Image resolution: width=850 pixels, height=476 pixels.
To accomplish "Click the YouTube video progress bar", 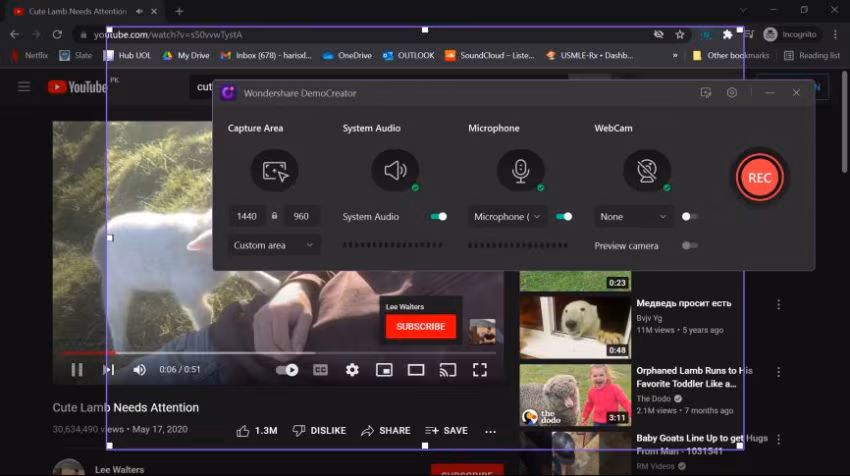I will tap(278, 353).
